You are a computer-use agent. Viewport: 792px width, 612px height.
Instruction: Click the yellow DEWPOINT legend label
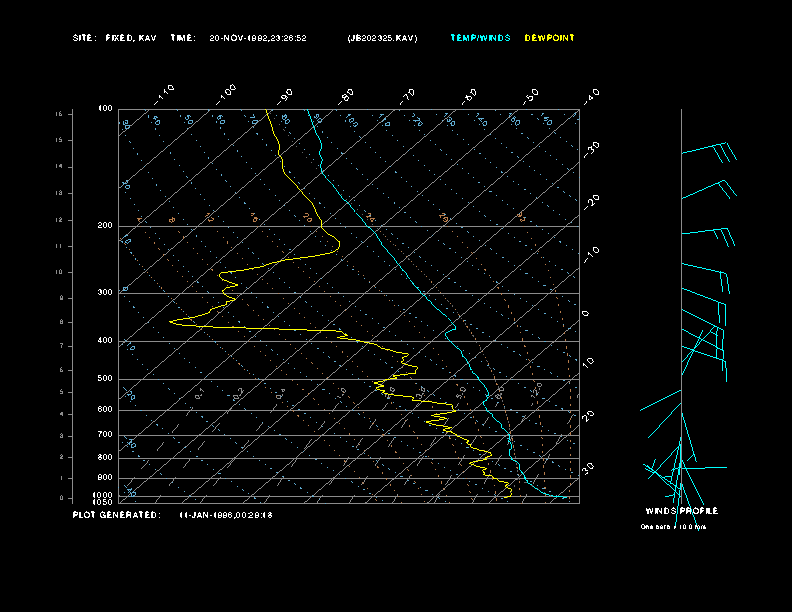coord(549,38)
